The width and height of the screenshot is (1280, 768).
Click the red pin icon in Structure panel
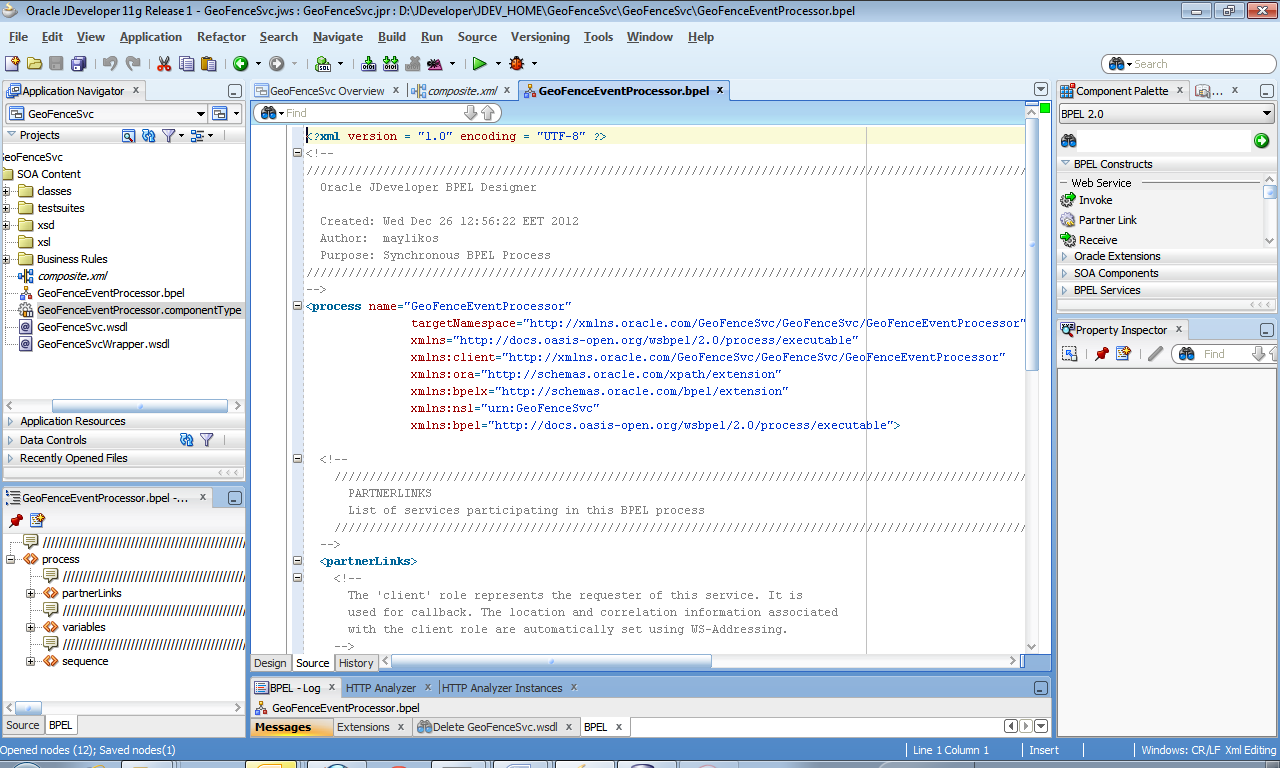click(16, 520)
